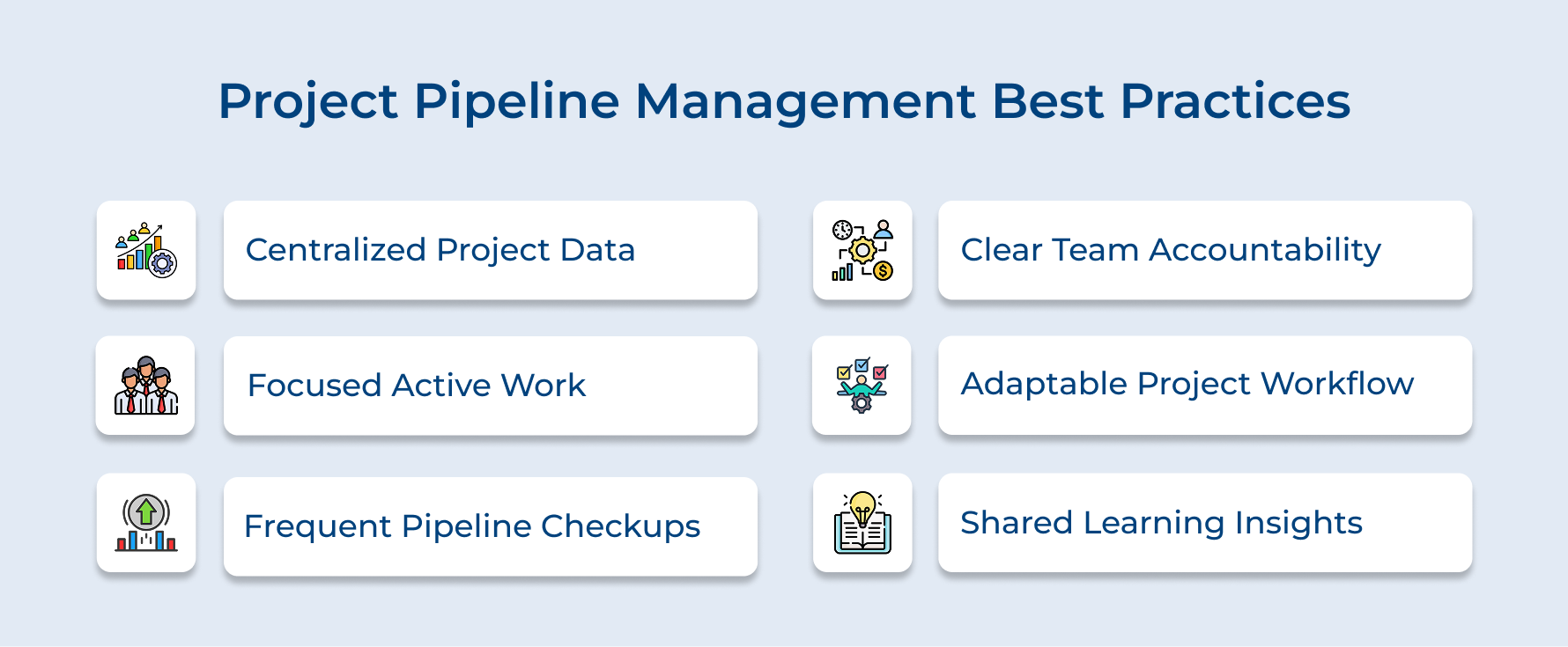Select the Clear Team Accountability card
The image size is (1568, 647).
pos(1205,250)
